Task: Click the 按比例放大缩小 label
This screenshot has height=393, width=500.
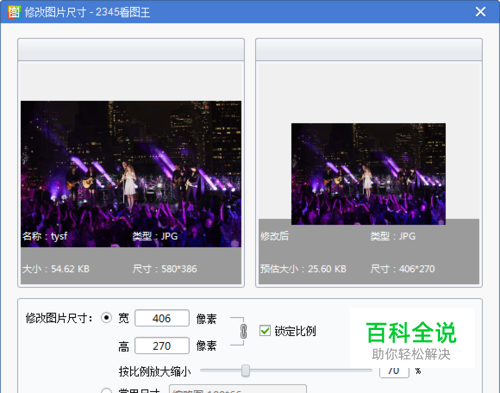Action: coord(155,371)
